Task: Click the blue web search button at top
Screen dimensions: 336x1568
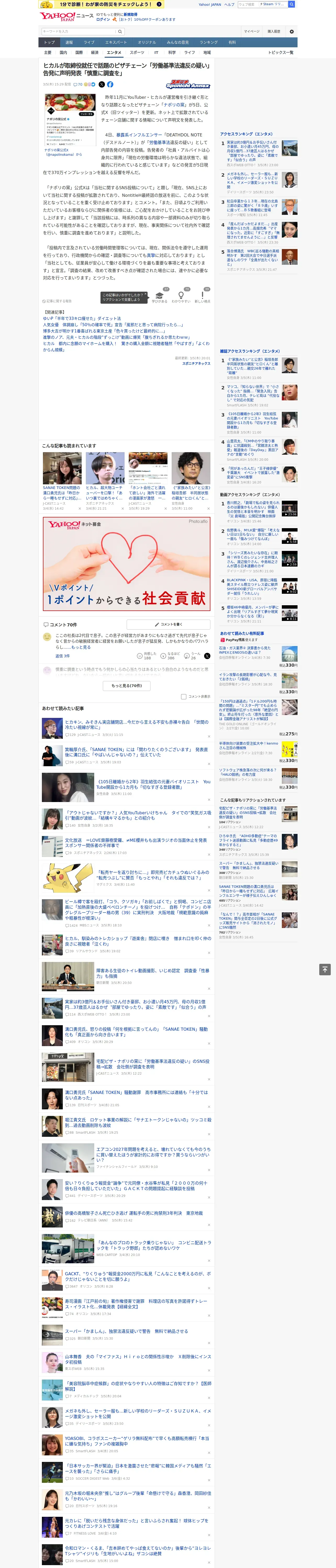Action: point(292,4)
